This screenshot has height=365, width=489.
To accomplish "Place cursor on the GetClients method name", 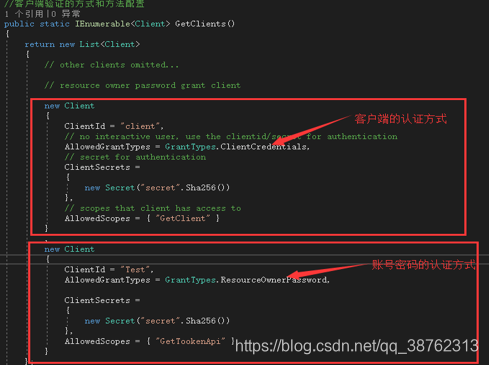I will click(x=200, y=24).
